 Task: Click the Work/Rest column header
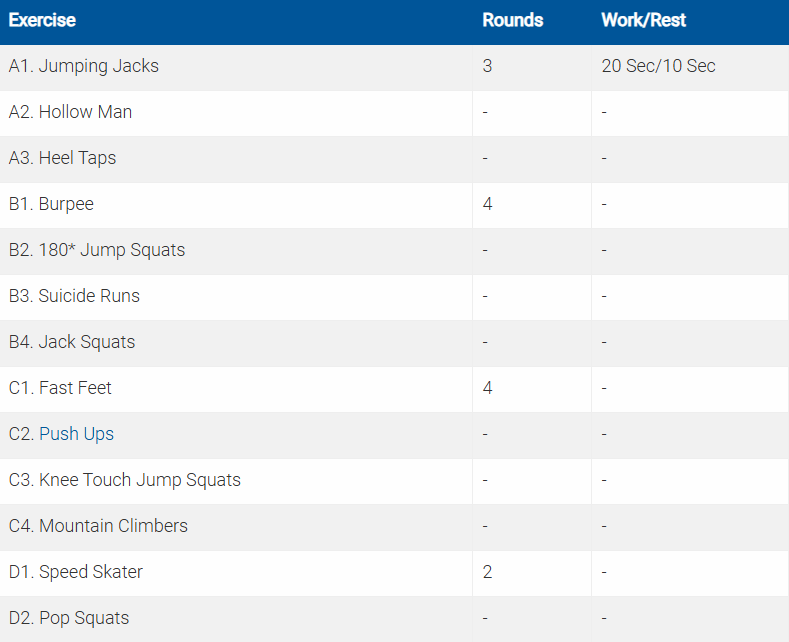(x=643, y=20)
